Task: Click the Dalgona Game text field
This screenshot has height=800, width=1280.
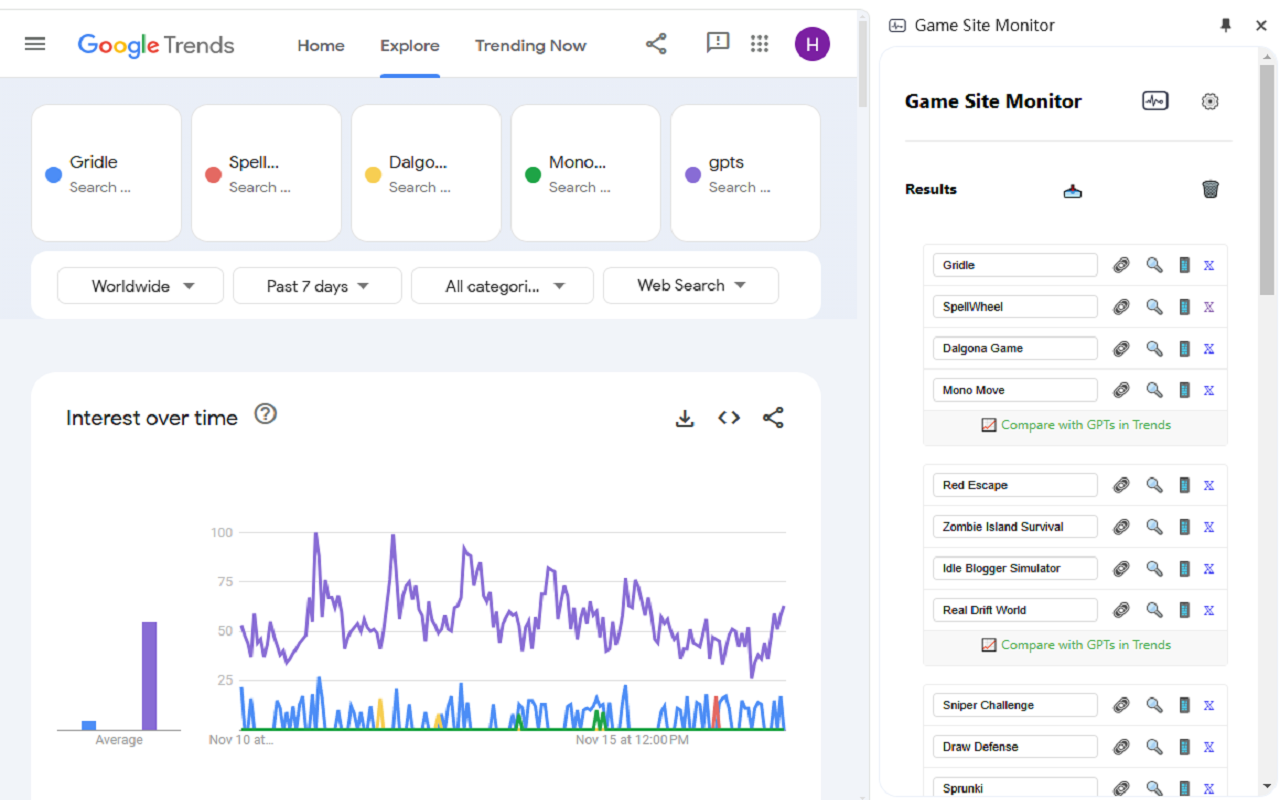Action: (1015, 349)
